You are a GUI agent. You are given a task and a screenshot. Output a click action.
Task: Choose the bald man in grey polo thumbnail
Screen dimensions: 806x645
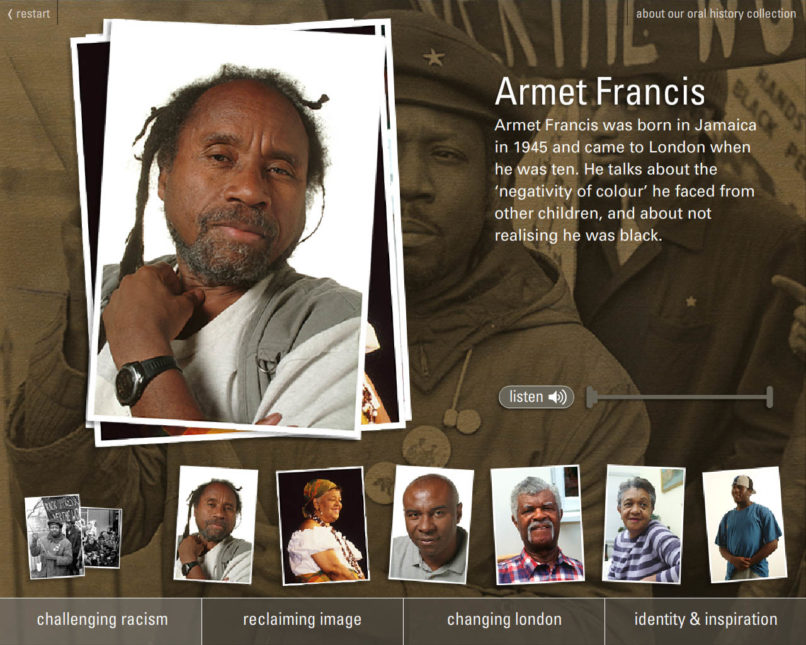pyautogui.click(x=431, y=524)
